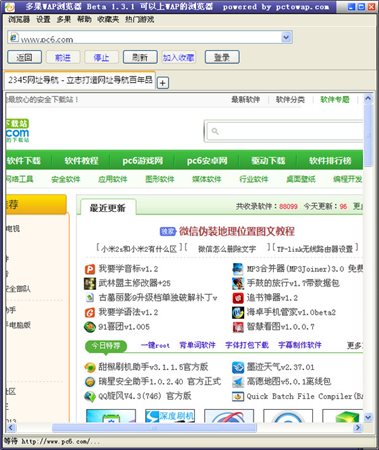
Task: Expand the address bar history dropdown
Action: [x=286, y=37]
